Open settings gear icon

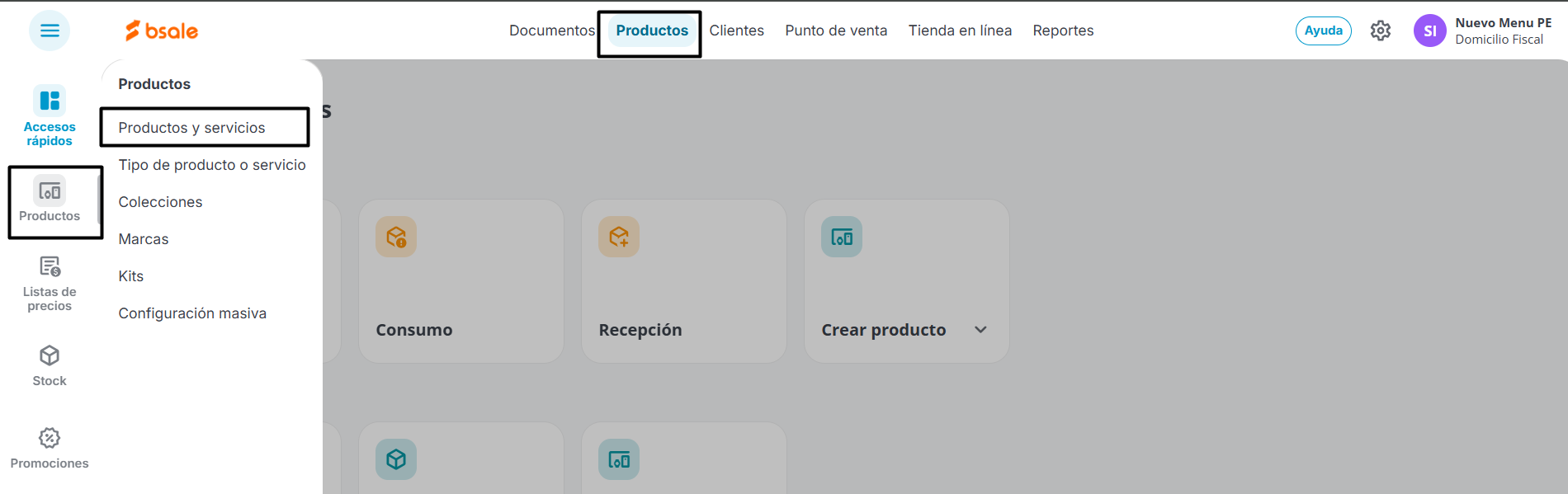click(1381, 31)
